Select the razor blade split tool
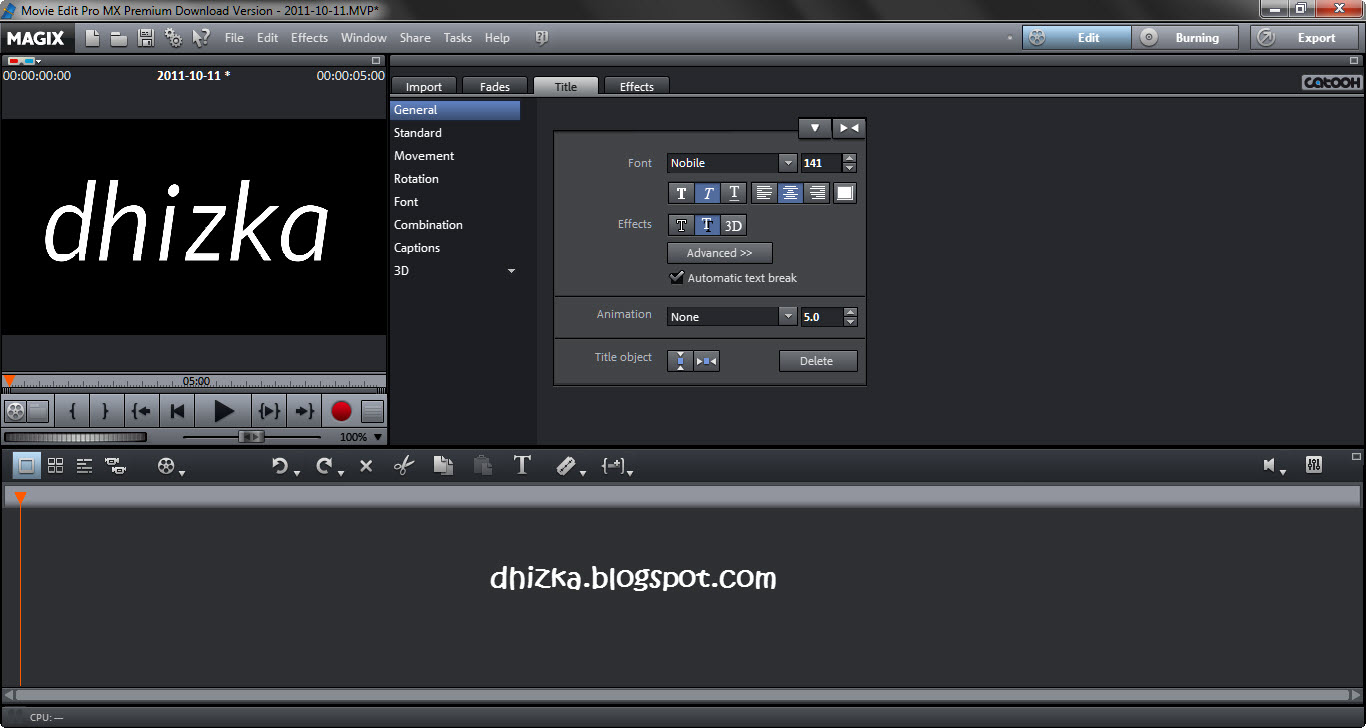The image size is (1366, 728). tap(565, 465)
